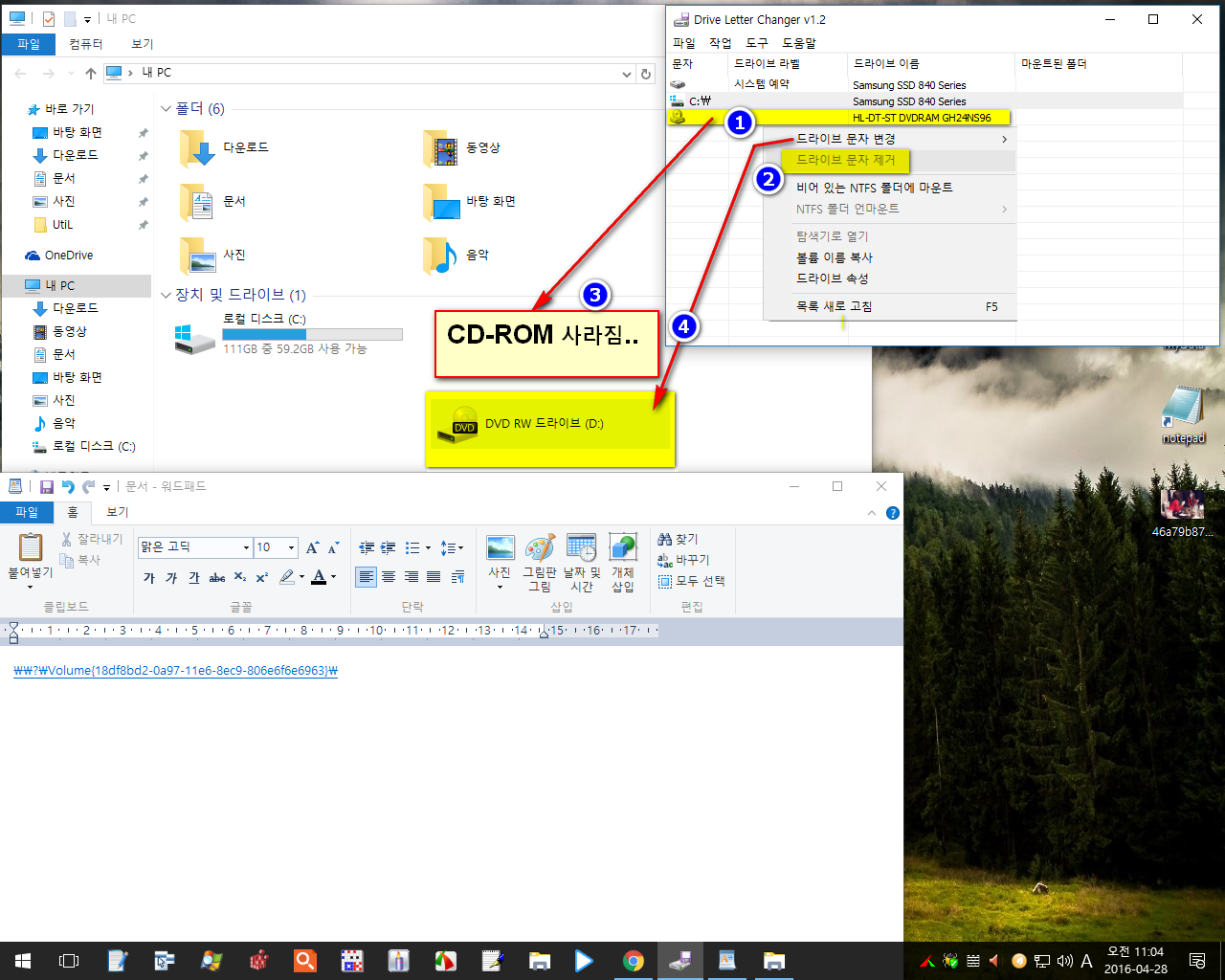Image resolution: width=1225 pixels, height=980 pixels.
Task: Click the 바꾸기 replace button
Action: click(683, 560)
